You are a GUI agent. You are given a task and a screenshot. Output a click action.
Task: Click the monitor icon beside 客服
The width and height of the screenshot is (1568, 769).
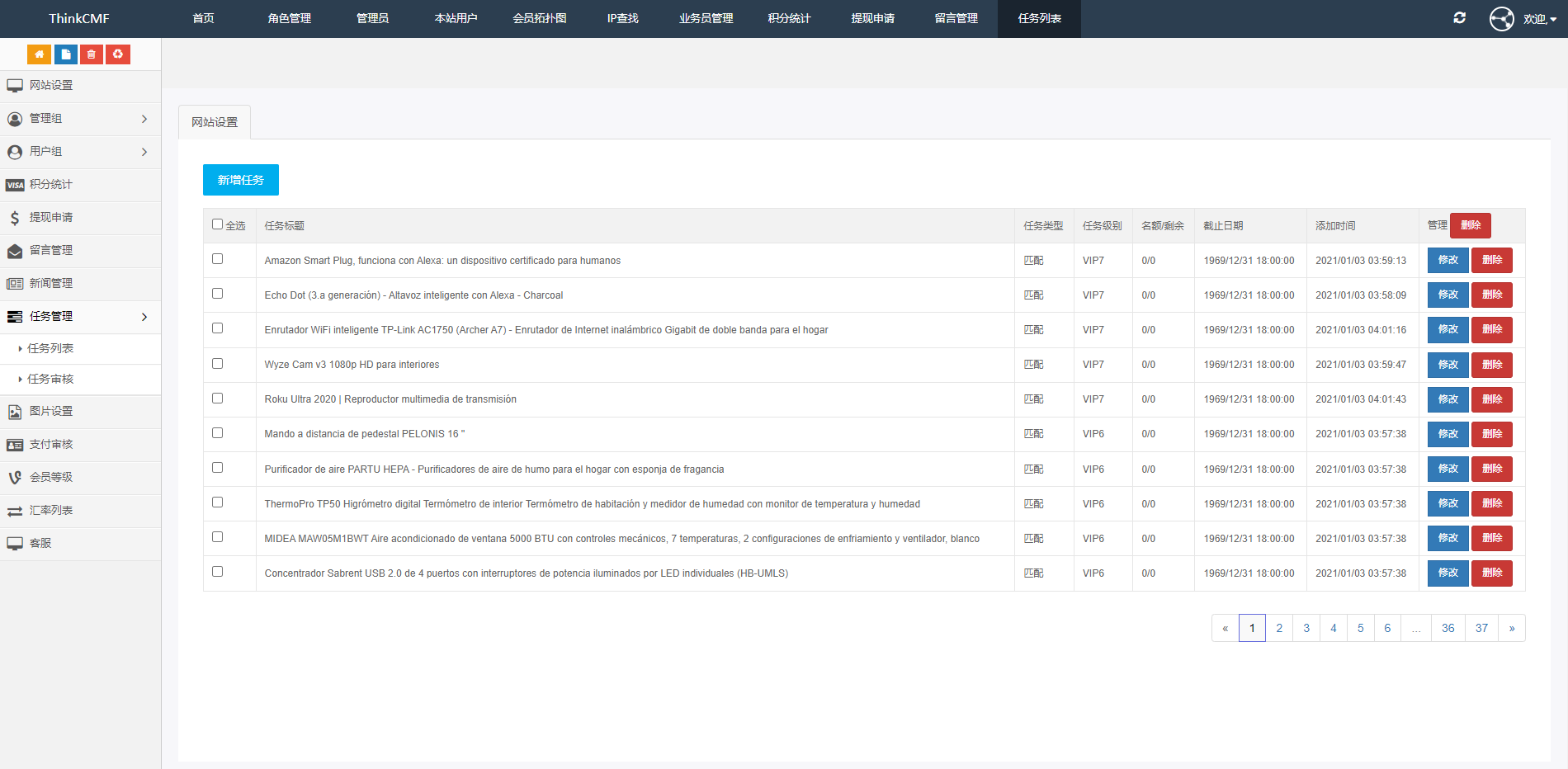click(15, 544)
